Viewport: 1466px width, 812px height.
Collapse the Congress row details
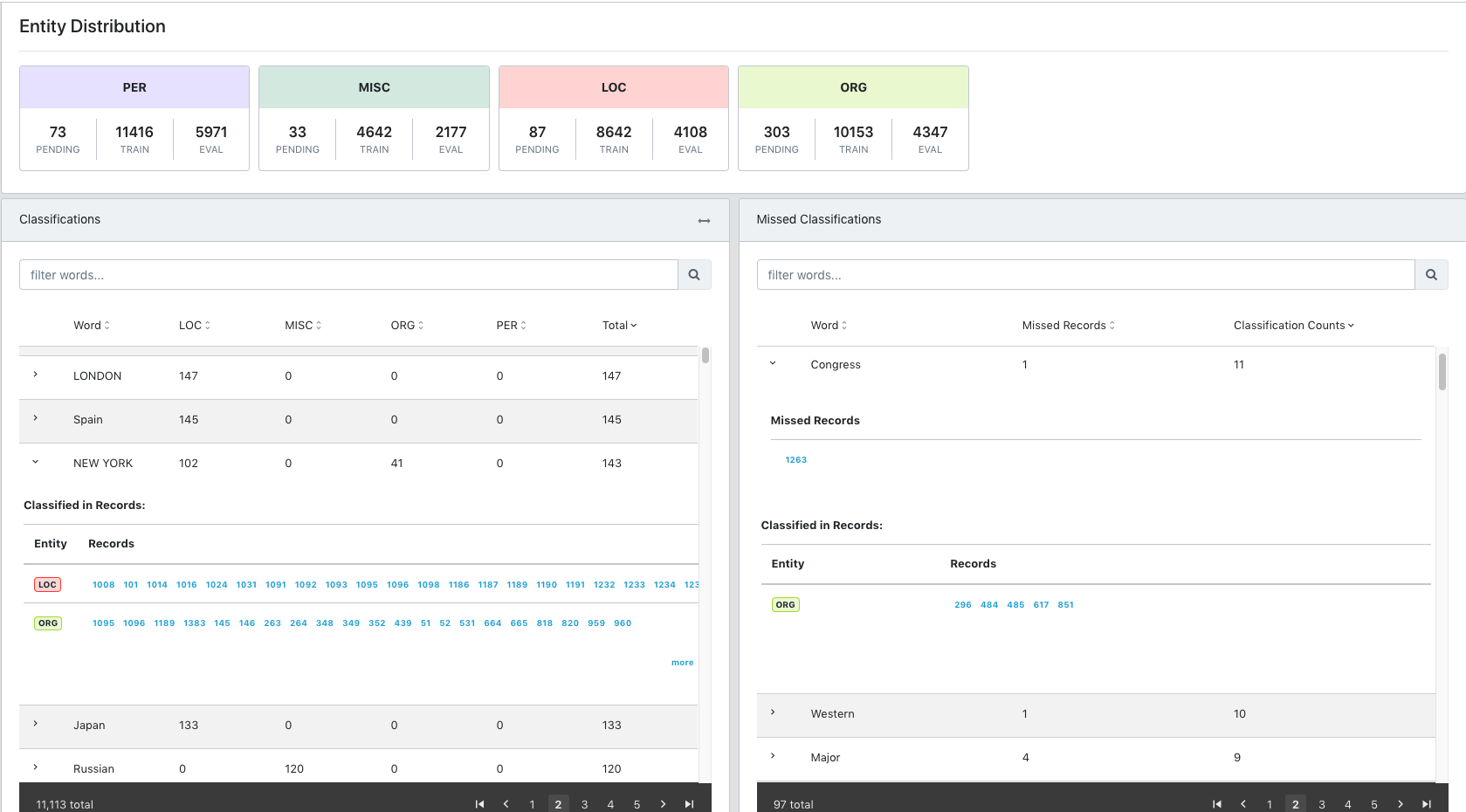773,363
